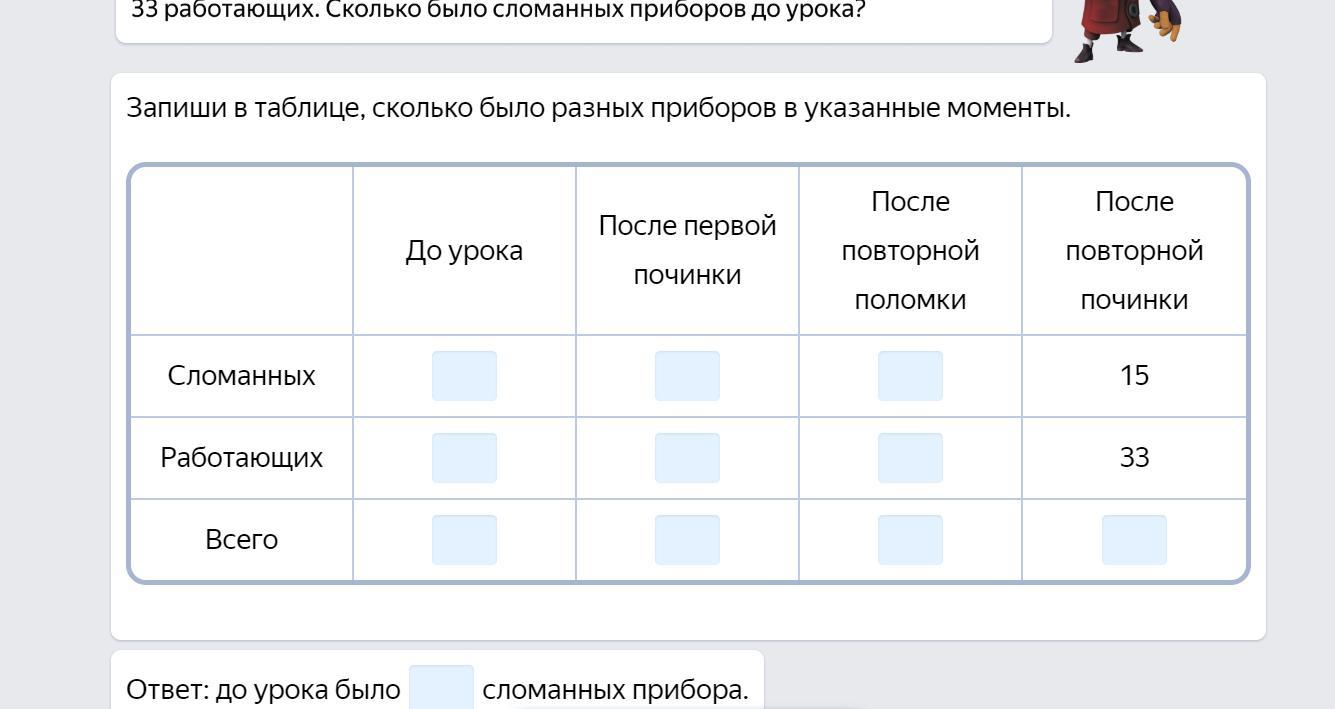Focus Работающих input for После повторной поломки
The image size is (1335, 709).
[x=910, y=458]
